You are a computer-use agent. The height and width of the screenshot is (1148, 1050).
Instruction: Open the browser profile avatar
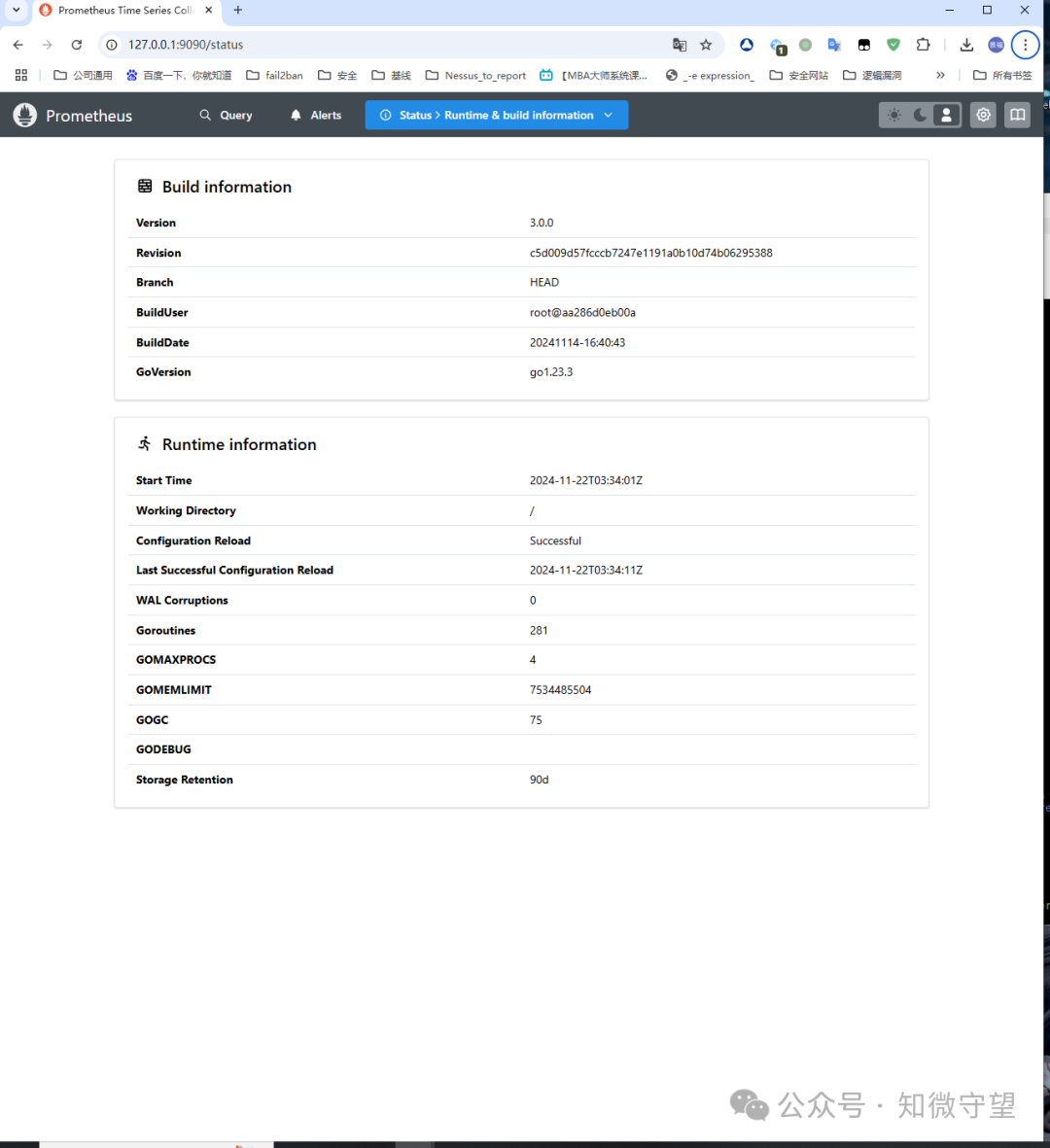[996, 45]
